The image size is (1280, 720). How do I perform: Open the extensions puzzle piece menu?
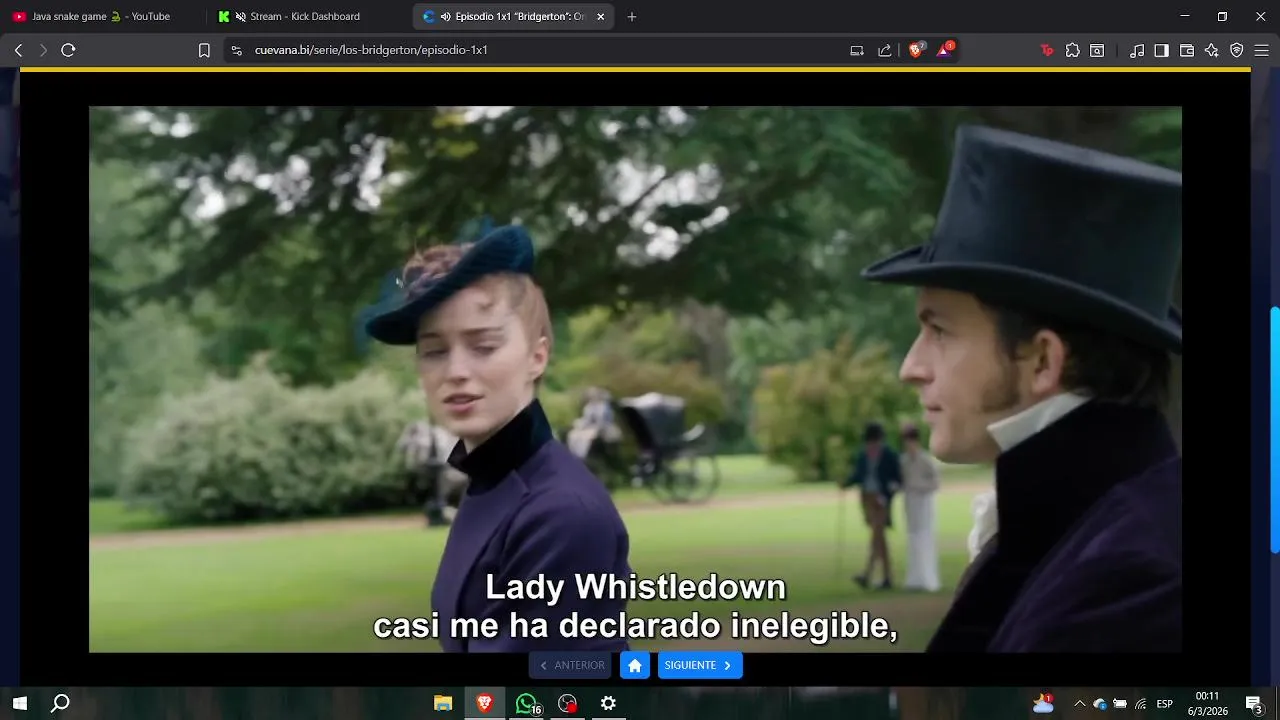(x=1073, y=50)
